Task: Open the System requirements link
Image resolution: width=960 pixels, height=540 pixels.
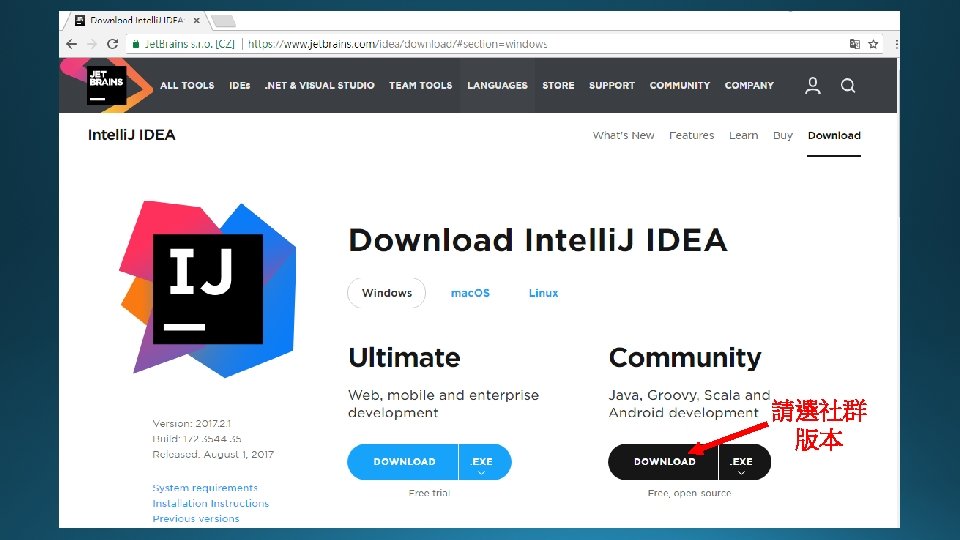Action: click(x=204, y=488)
